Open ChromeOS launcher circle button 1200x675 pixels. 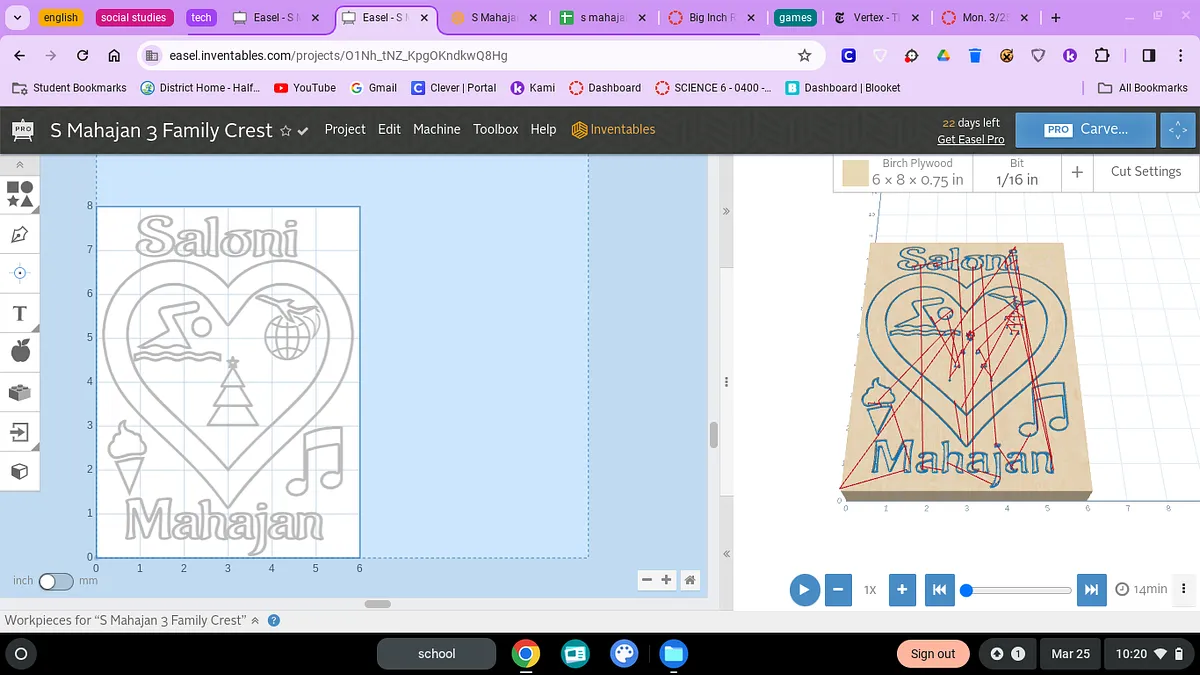click(20, 654)
